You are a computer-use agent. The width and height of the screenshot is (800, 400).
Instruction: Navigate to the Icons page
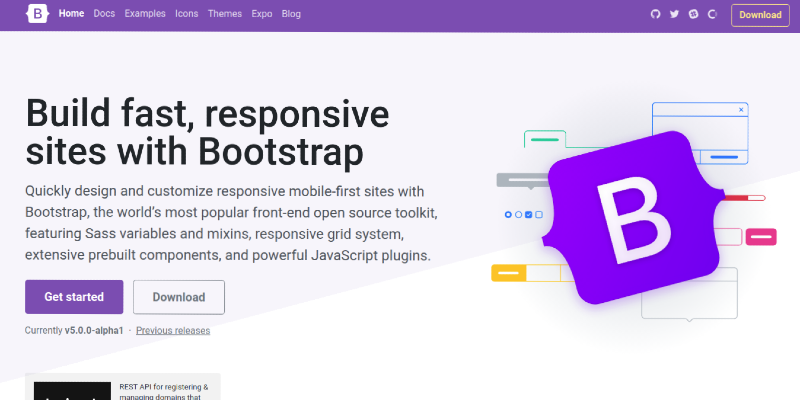187,15
